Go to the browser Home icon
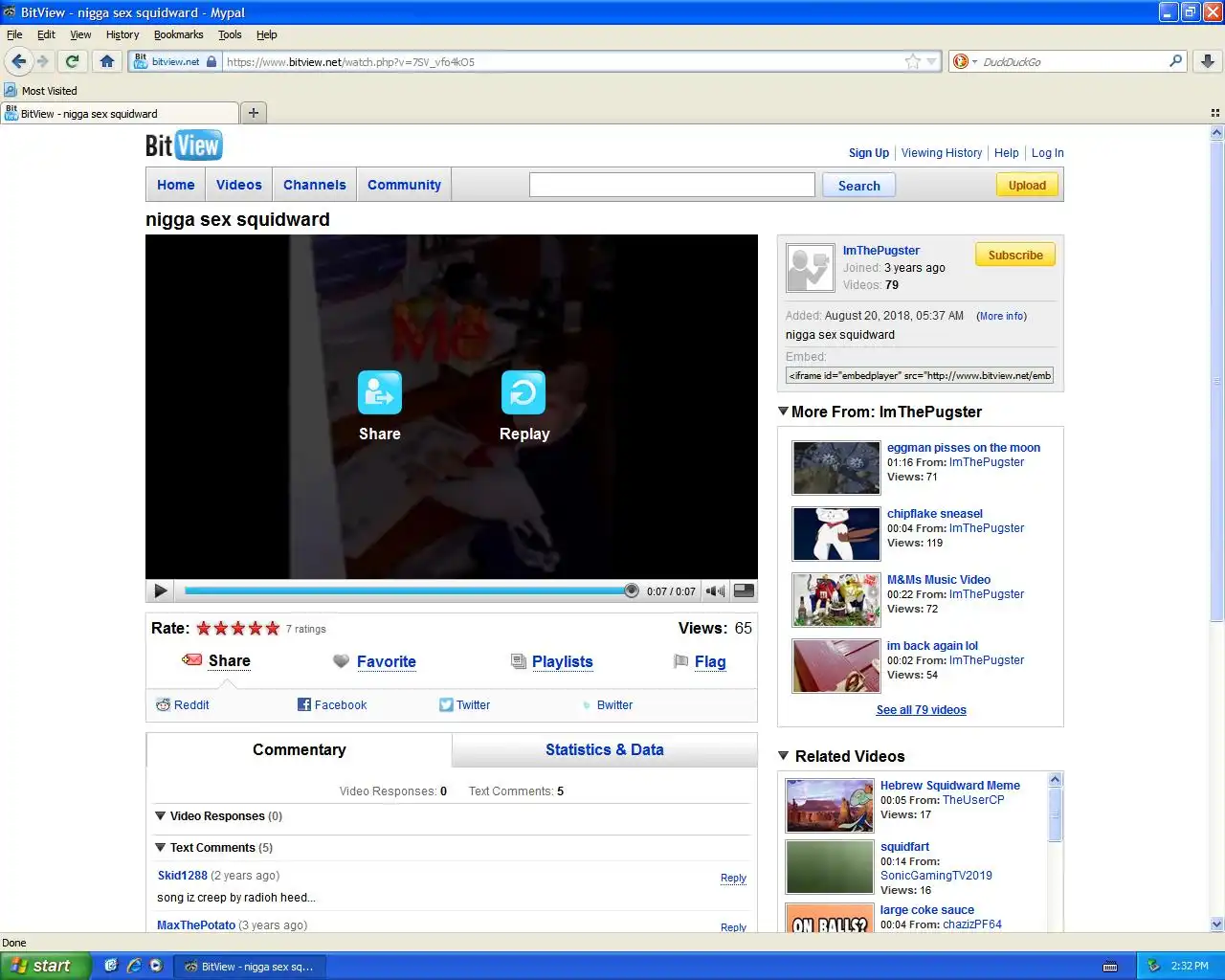This screenshot has width=1225, height=980. [107, 61]
